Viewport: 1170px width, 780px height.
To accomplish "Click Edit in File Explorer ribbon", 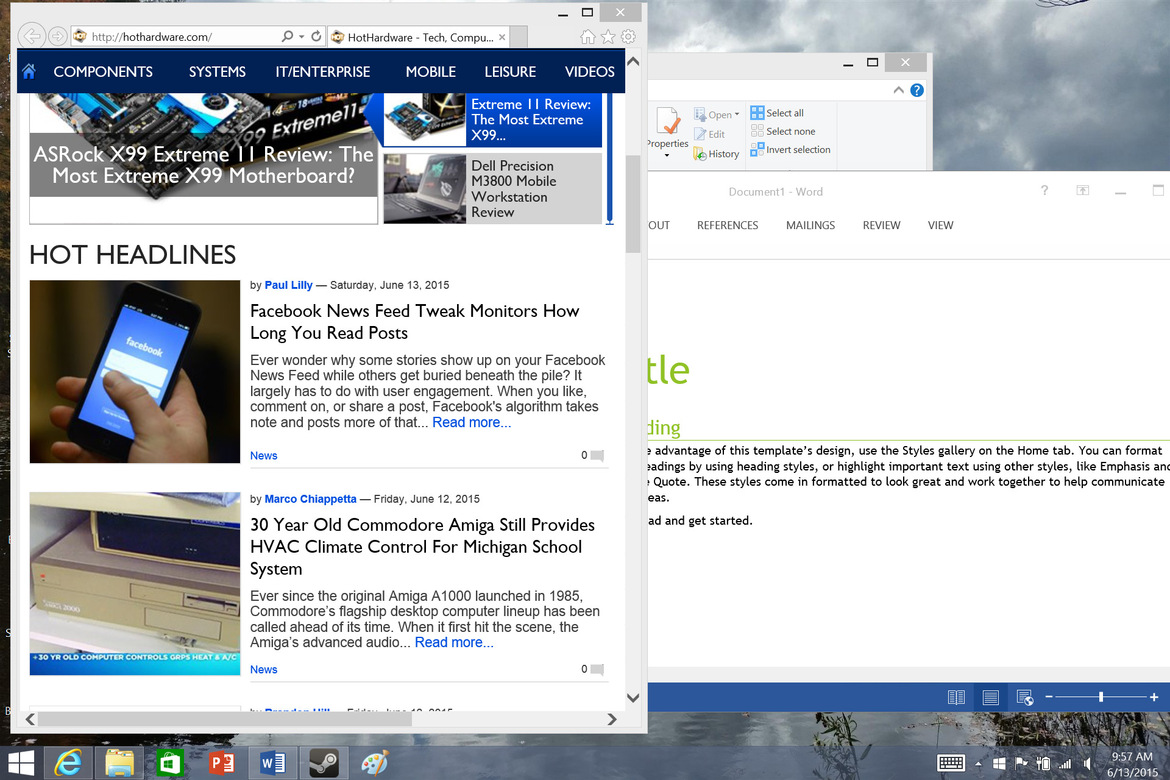I will (709, 134).
